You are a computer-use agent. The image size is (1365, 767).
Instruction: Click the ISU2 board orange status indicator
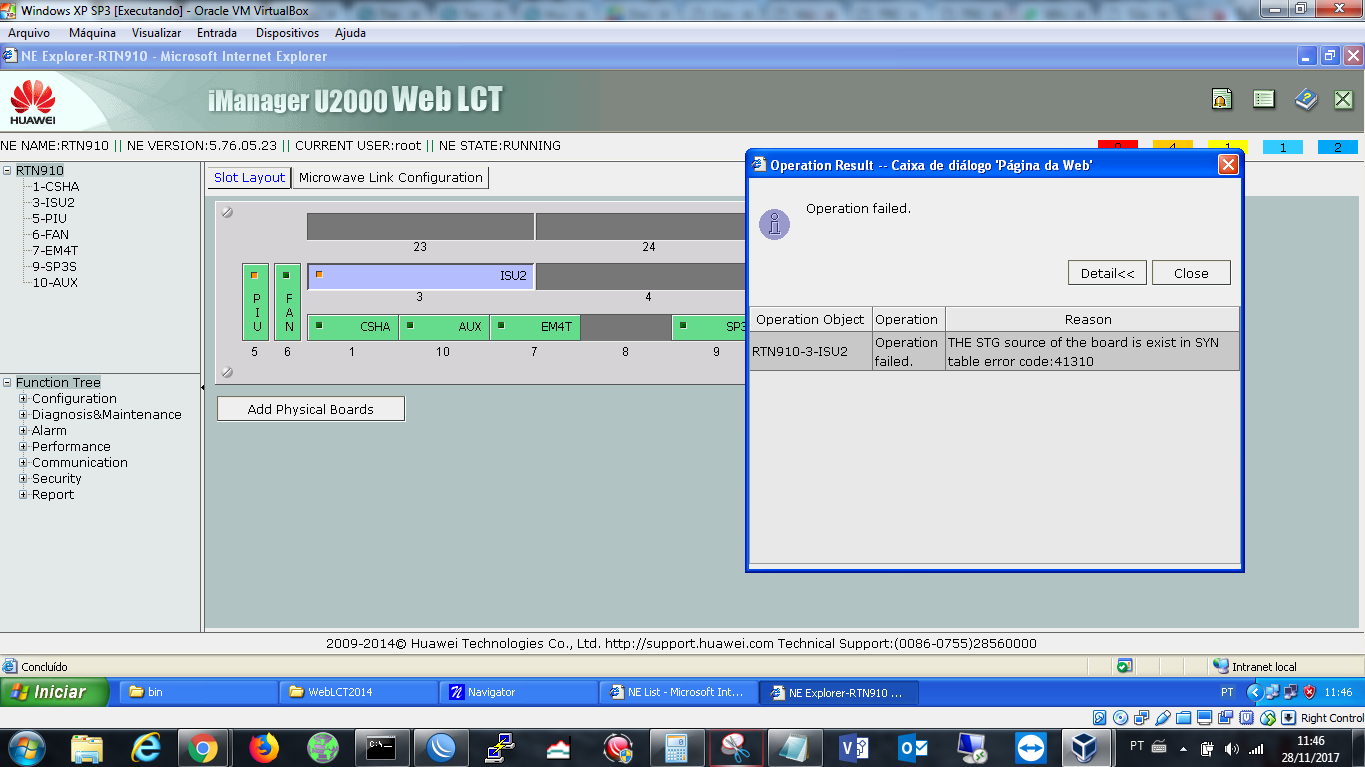tap(319, 275)
